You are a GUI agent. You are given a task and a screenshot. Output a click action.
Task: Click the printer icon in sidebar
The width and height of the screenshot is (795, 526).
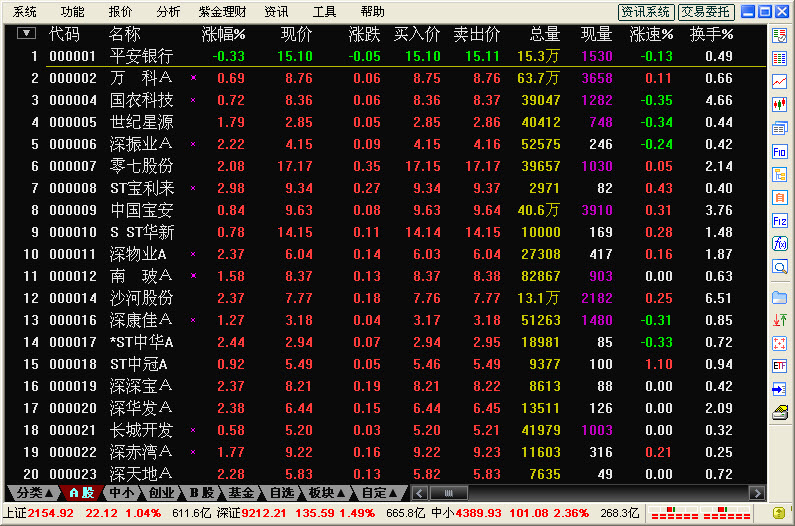click(779, 412)
